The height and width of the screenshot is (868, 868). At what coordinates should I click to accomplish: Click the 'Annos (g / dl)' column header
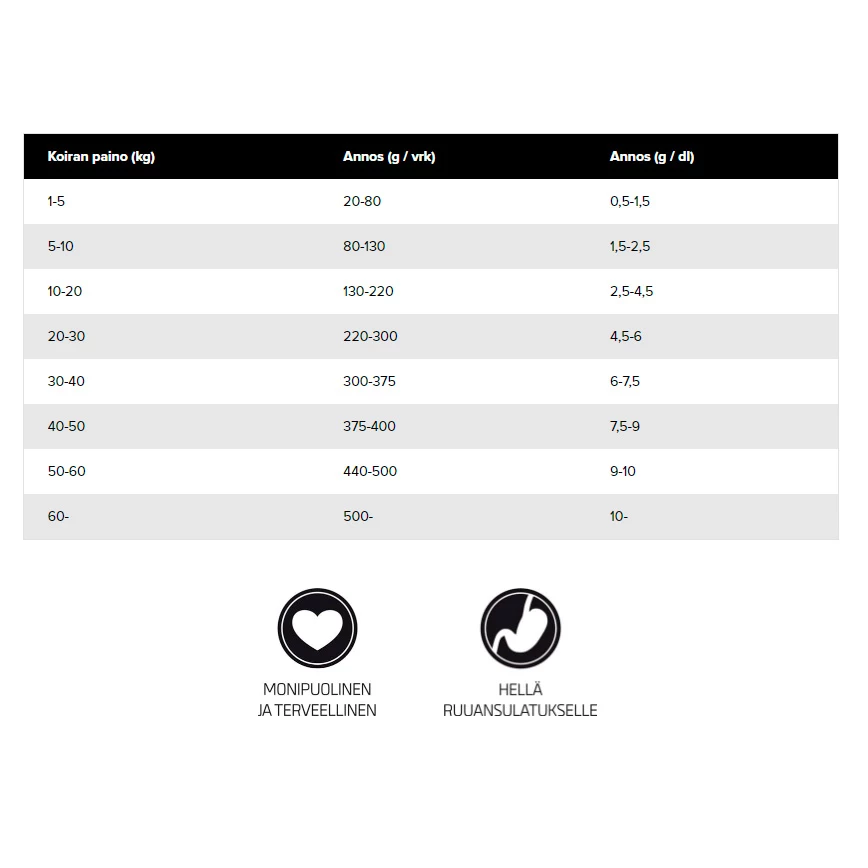click(652, 157)
